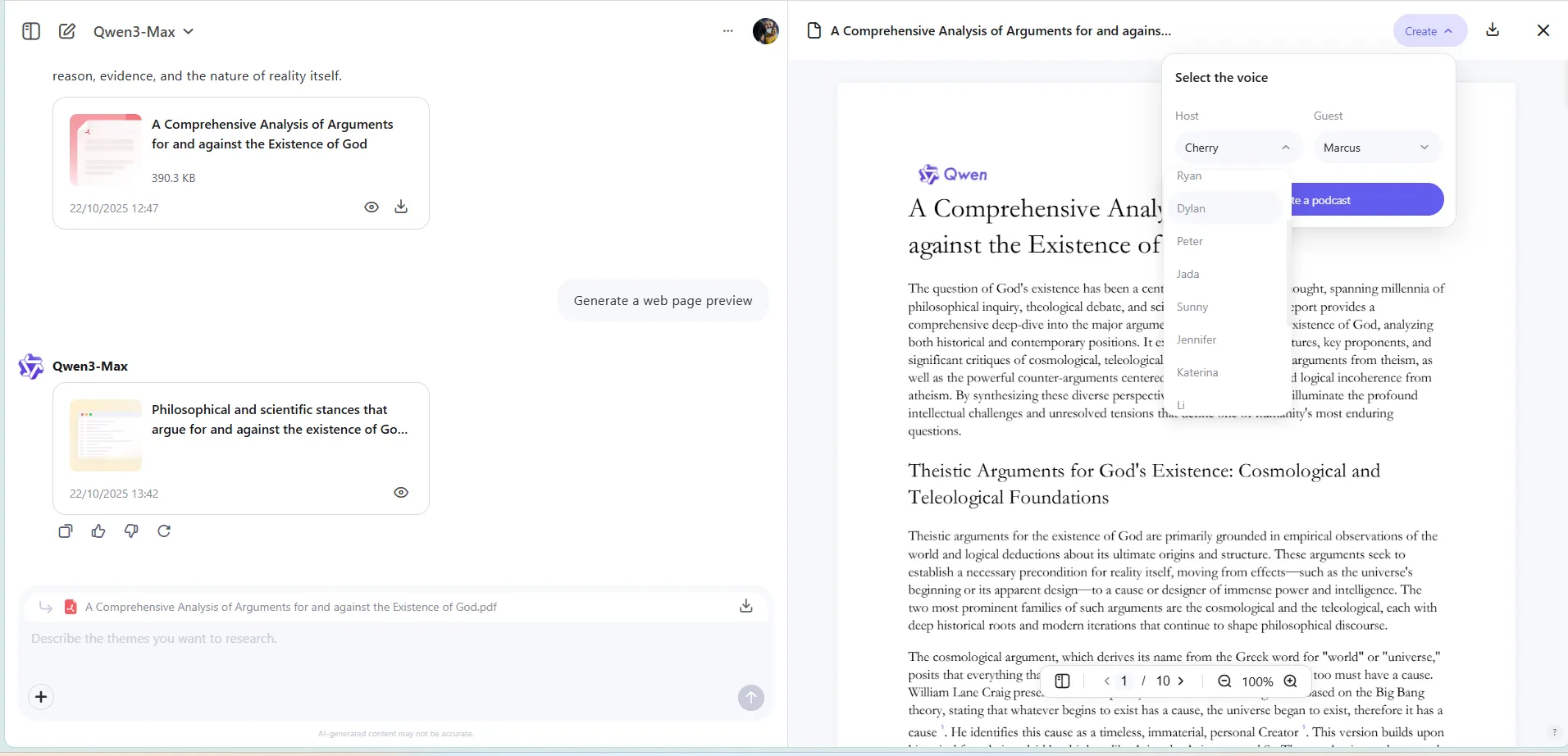Dislike the response with thumbs down

[x=131, y=531]
